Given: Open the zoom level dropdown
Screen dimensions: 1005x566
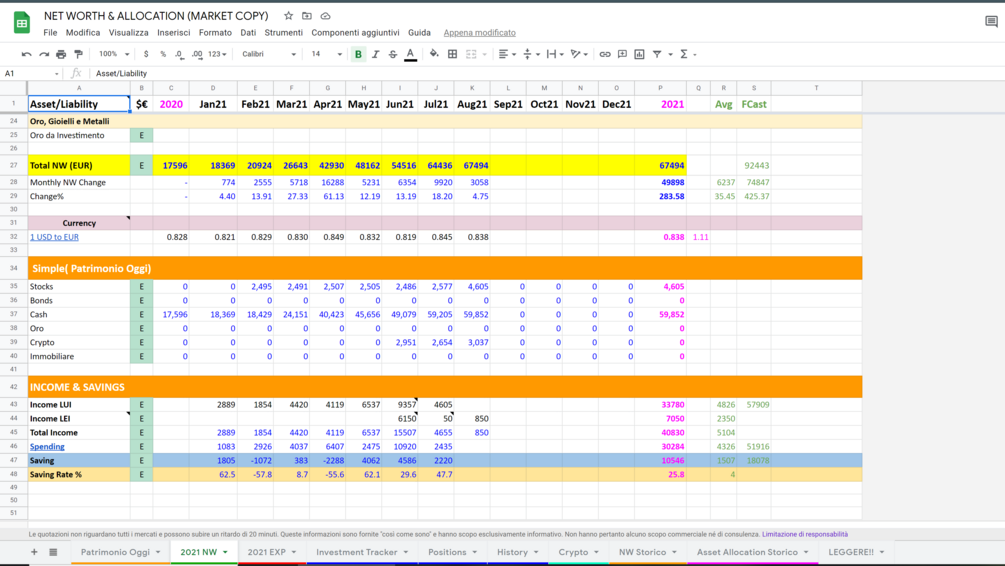Looking at the screenshot, I should click(x=114, y=54).
